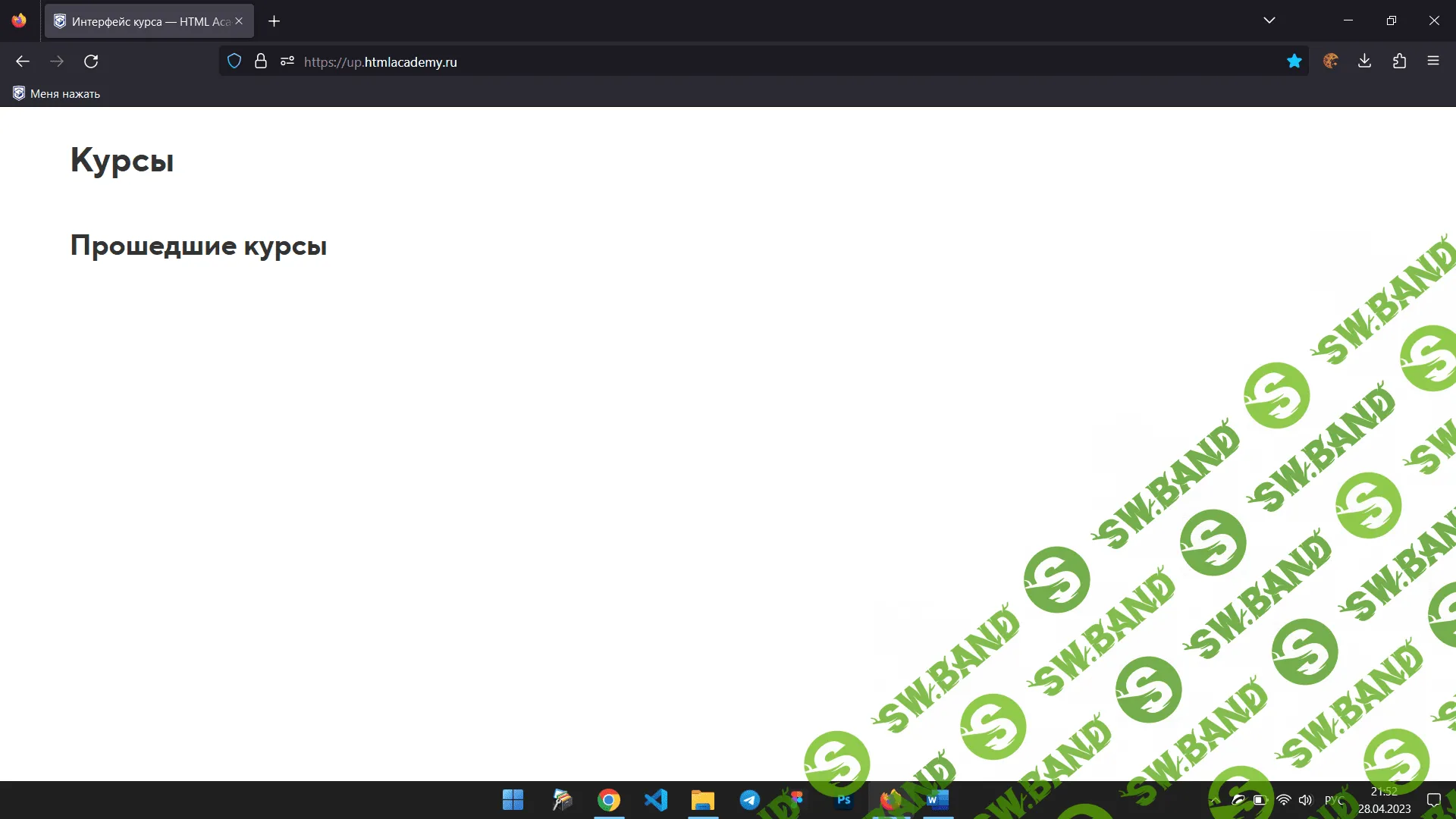Screen dimensions: 1456x819
Task: Open a new tab with plus button
Action: click(x=275, y=21)
